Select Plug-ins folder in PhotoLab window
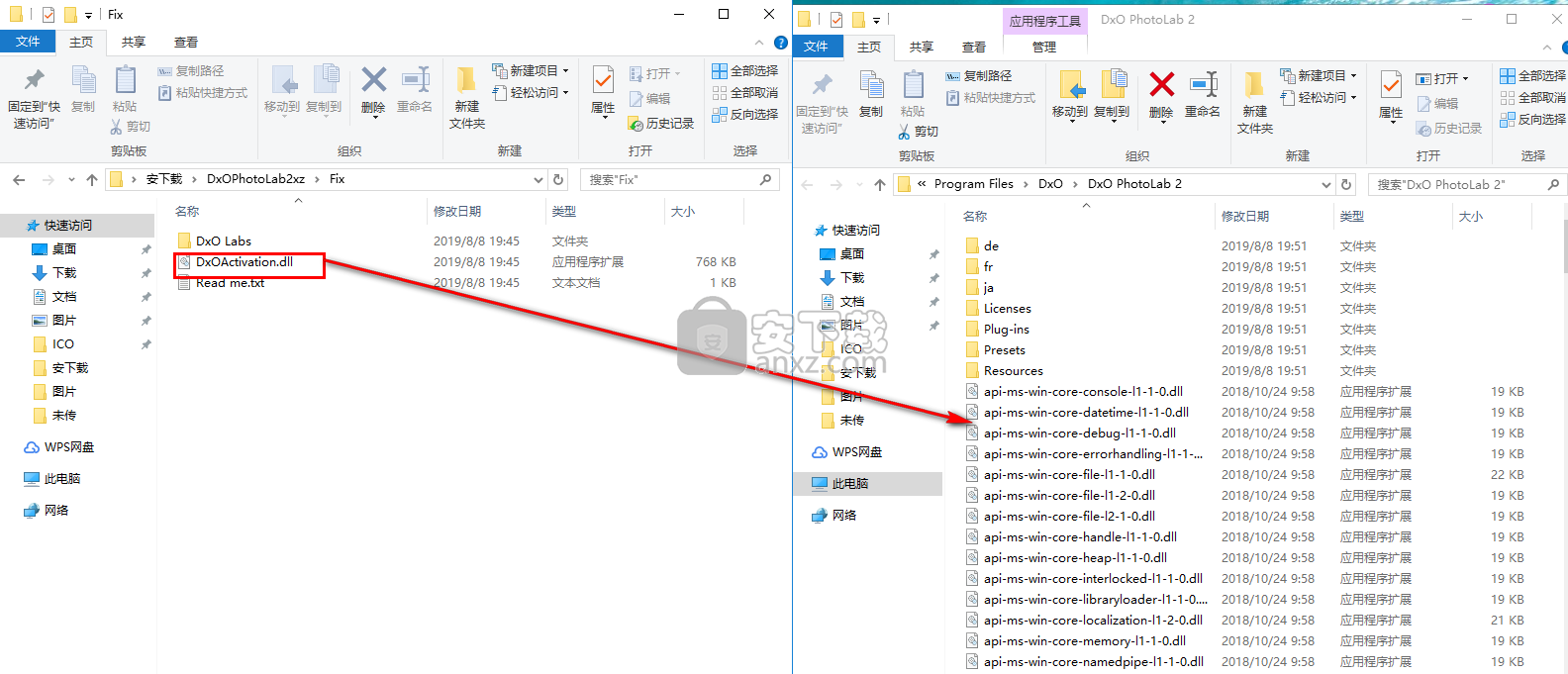The height and width of the screenshot is (674, 1568). coord(1007,330)
